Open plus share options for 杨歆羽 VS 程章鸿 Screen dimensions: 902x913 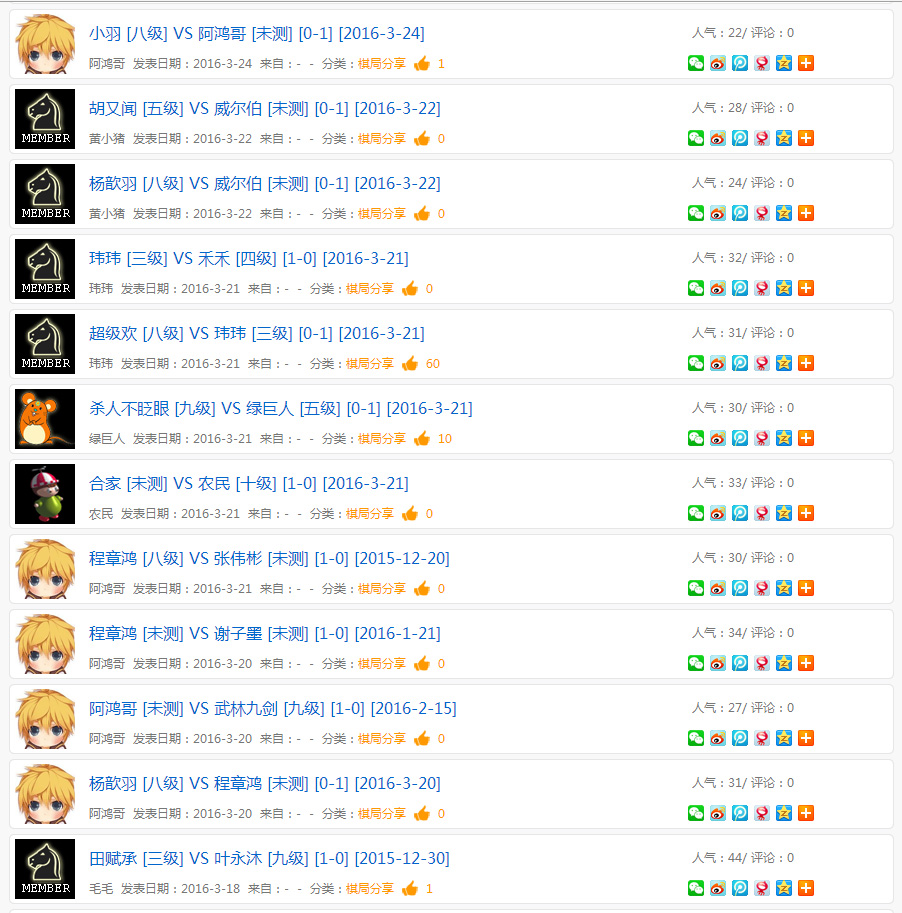[806, 813]
